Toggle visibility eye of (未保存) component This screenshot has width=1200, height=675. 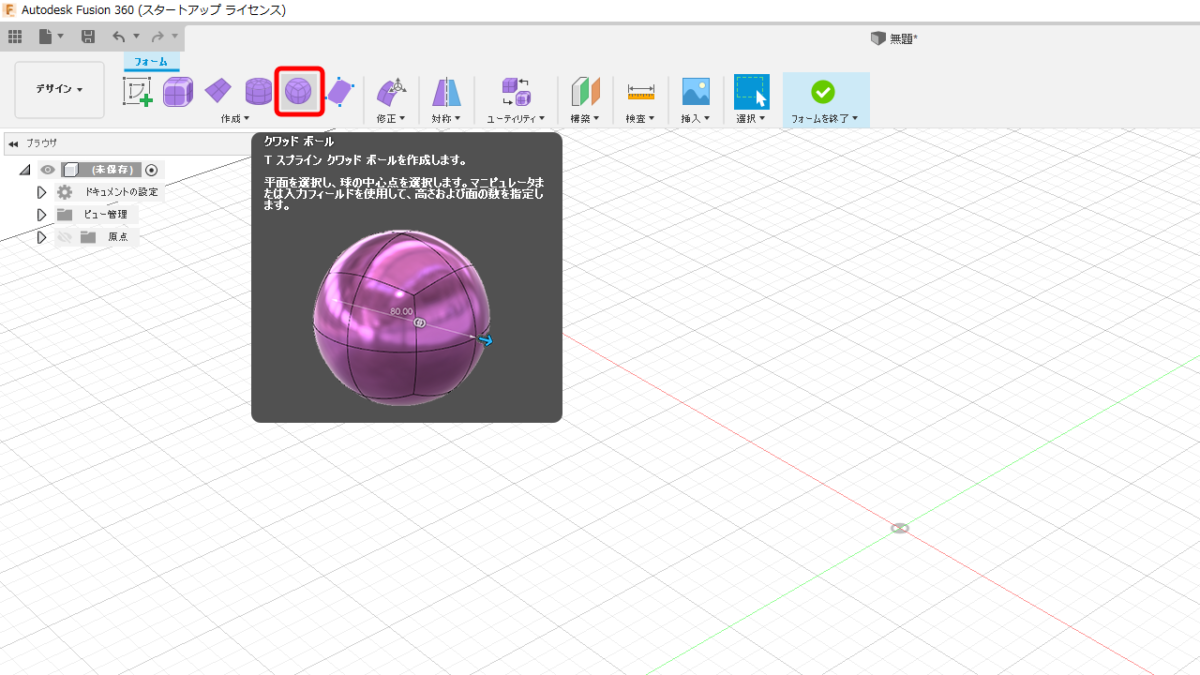pyautogui.click(x=47, y=170)
